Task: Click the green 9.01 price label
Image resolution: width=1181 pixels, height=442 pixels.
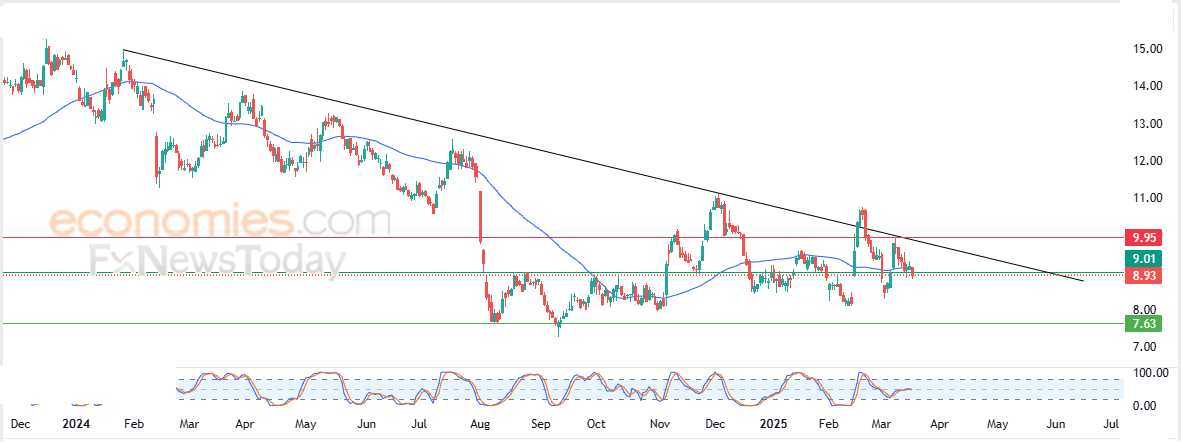Action: point(1143,259)
